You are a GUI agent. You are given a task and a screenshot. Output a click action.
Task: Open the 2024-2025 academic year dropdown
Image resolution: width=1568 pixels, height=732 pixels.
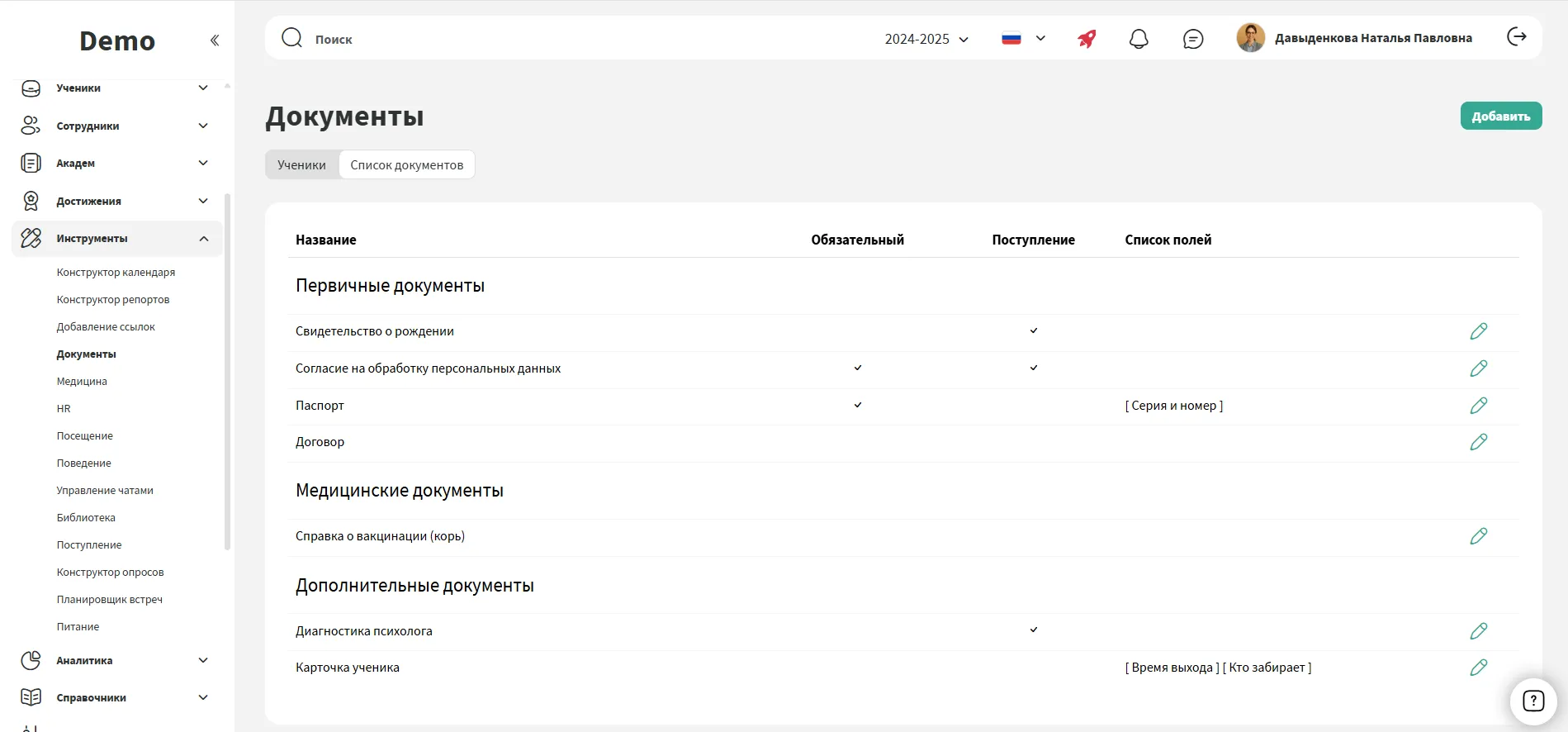click(x=926, y=39)
